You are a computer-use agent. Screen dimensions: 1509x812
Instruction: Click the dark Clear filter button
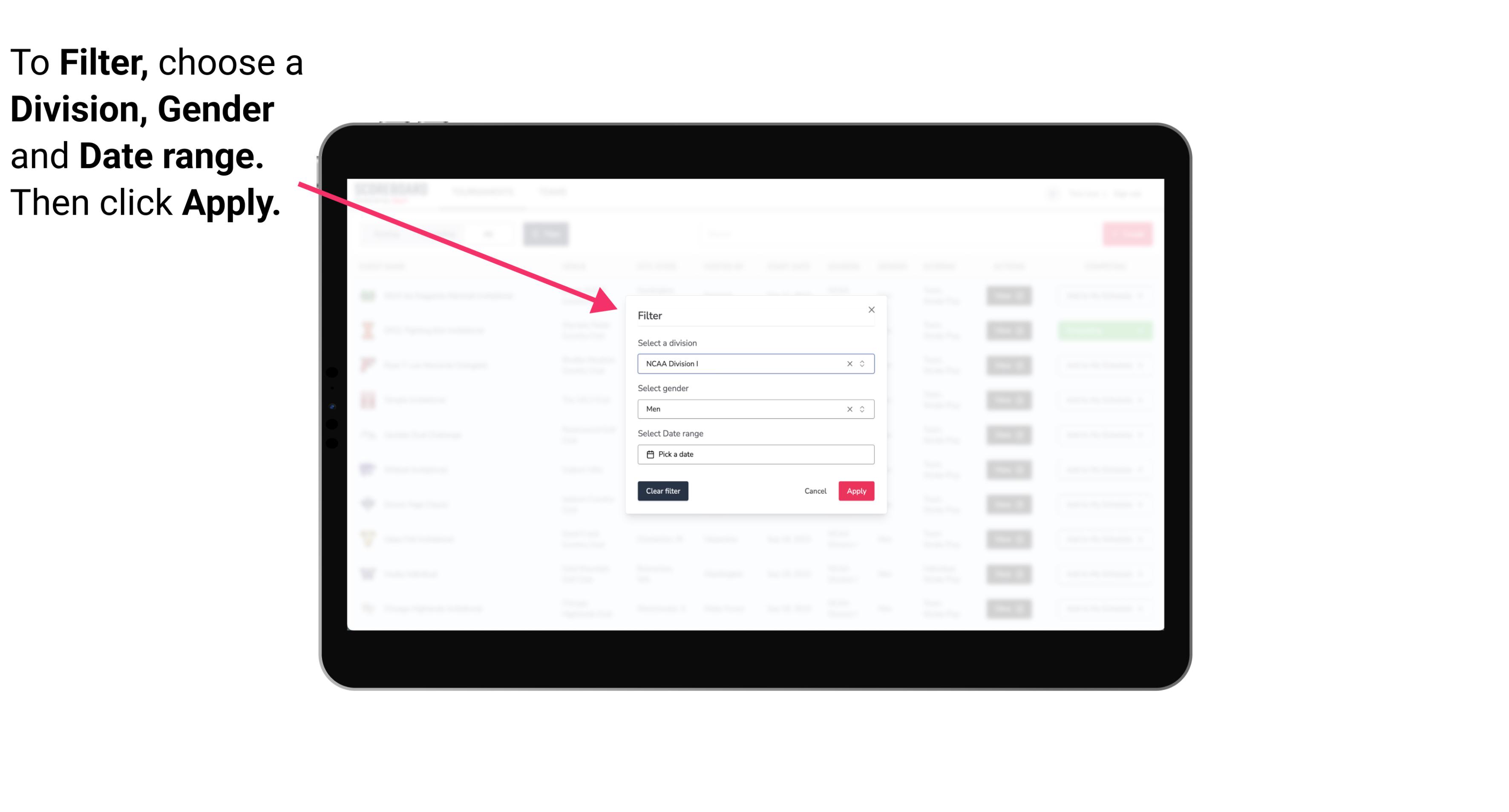(663, 491)
